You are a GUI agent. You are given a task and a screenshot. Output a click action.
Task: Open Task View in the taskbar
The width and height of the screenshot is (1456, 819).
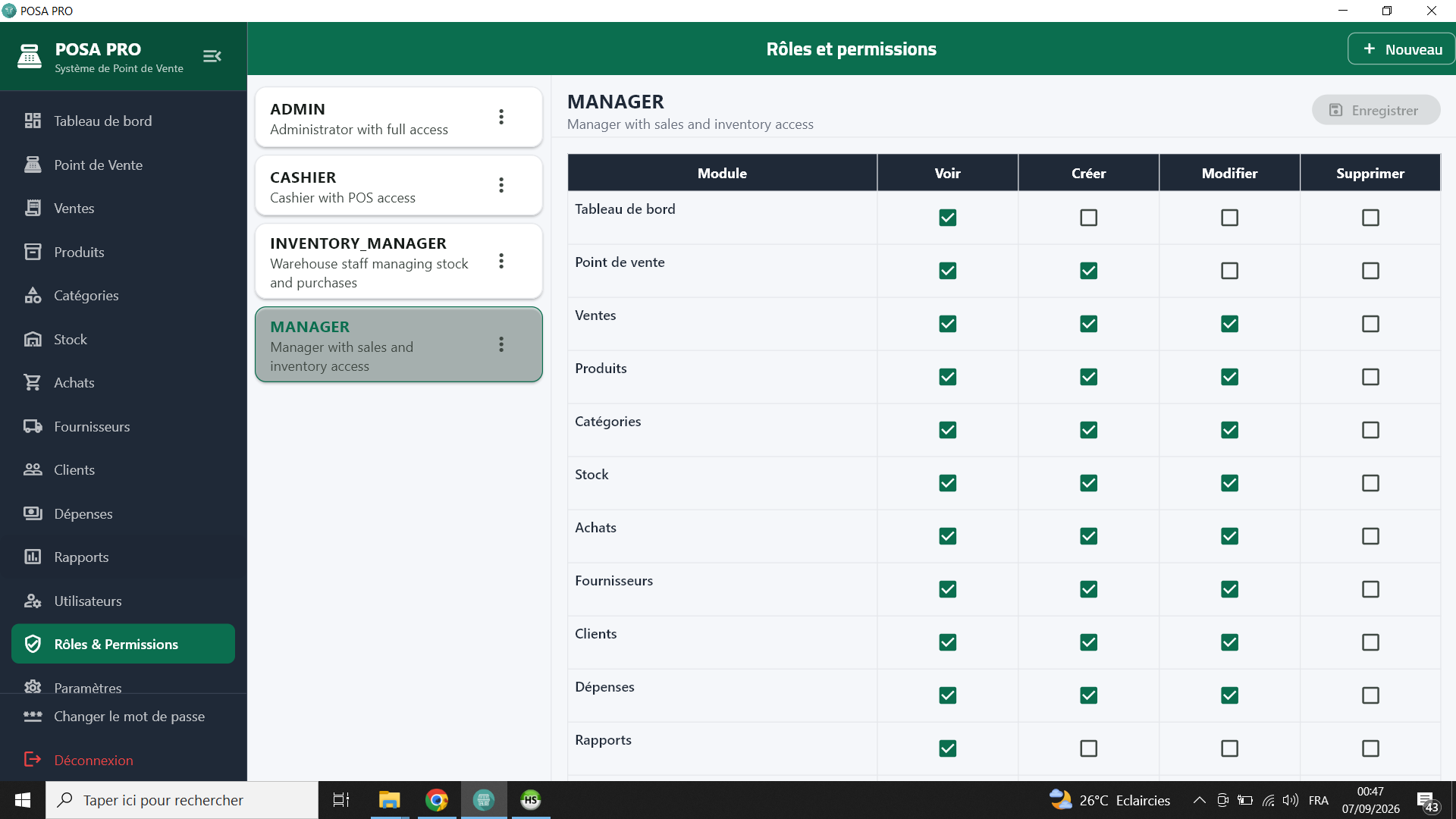point(341,800)
